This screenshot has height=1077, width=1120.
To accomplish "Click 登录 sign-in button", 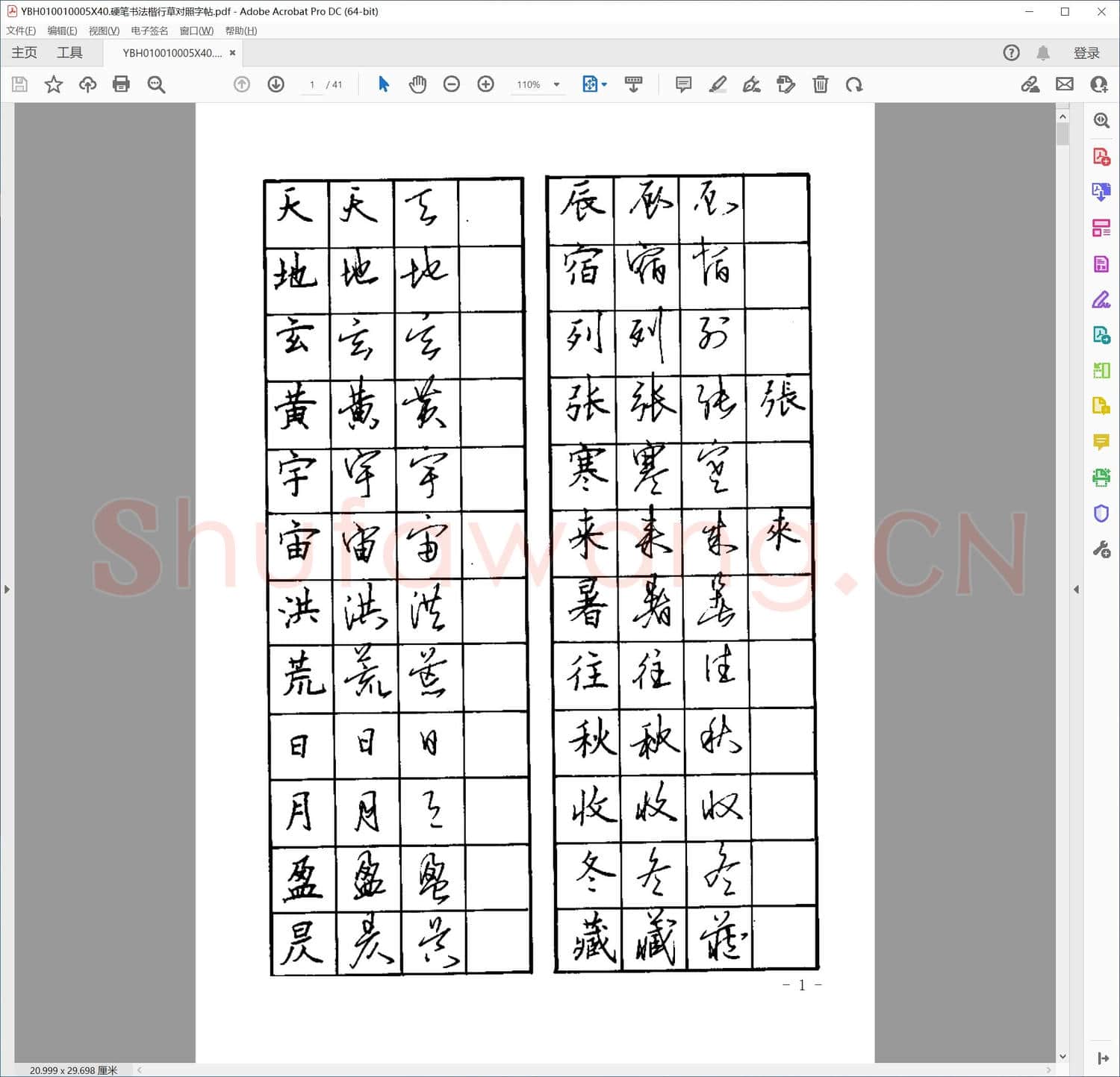I will pos(1086,53).
